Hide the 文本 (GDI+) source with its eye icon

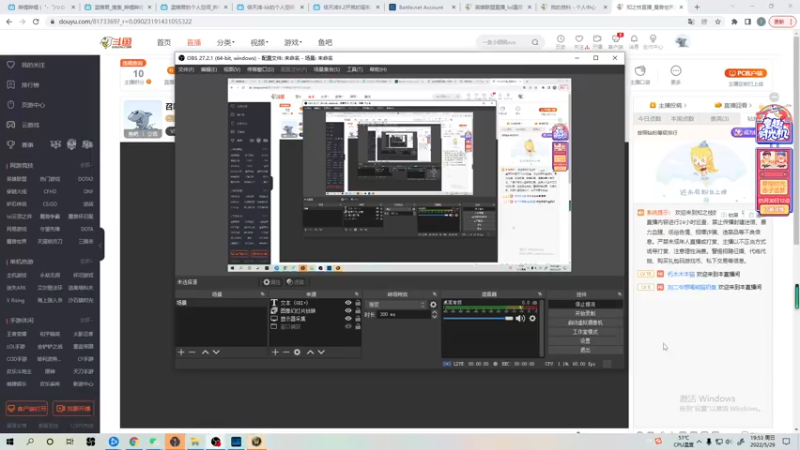(x=348, y=303)
